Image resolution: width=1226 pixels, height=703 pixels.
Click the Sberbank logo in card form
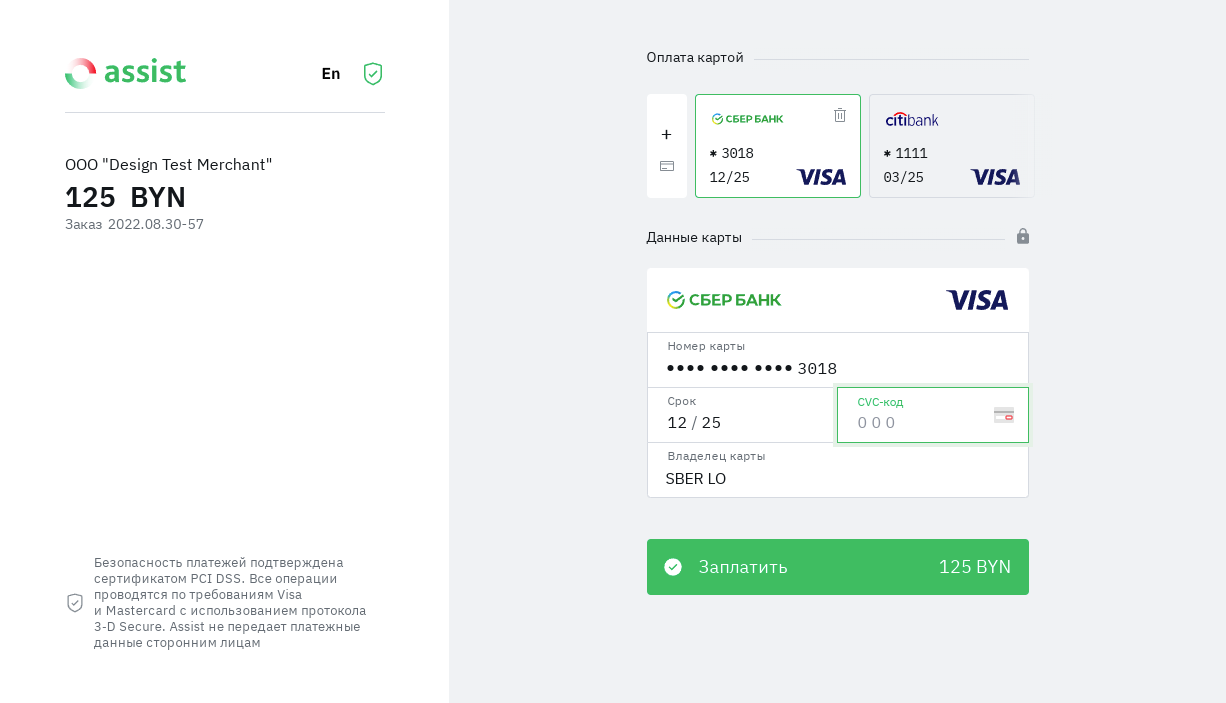pos(724,300)
